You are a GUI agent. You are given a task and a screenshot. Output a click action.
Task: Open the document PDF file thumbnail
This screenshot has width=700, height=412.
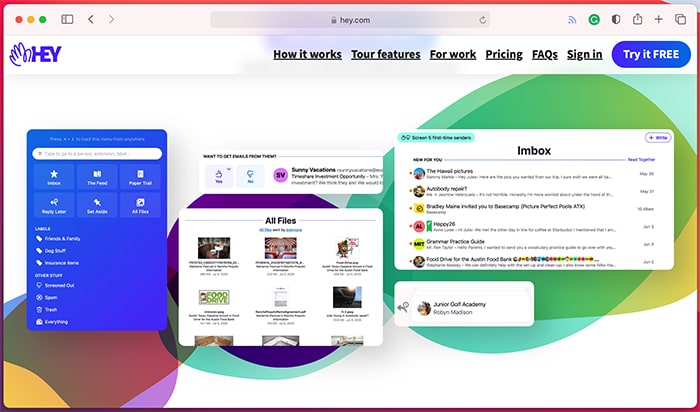click(x=280, y=297)
